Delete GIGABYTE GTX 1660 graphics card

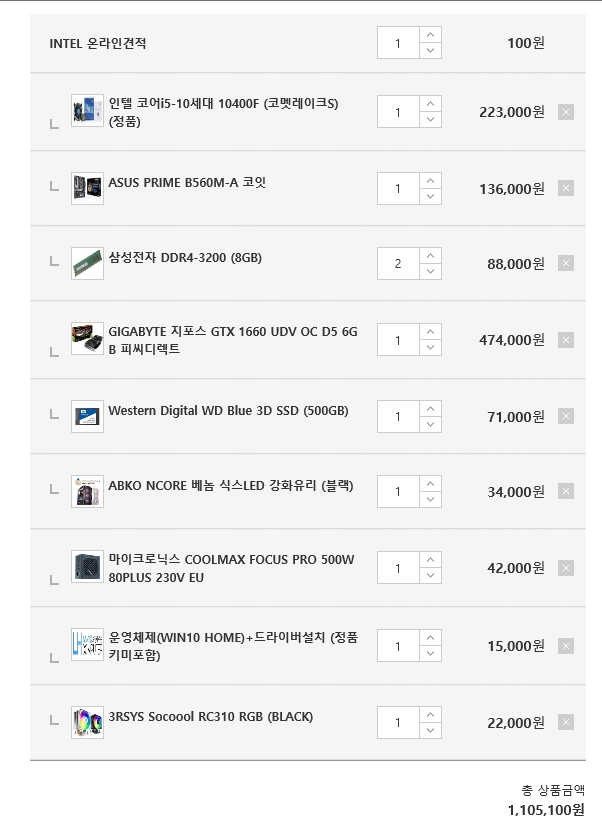tap(566, 340)
